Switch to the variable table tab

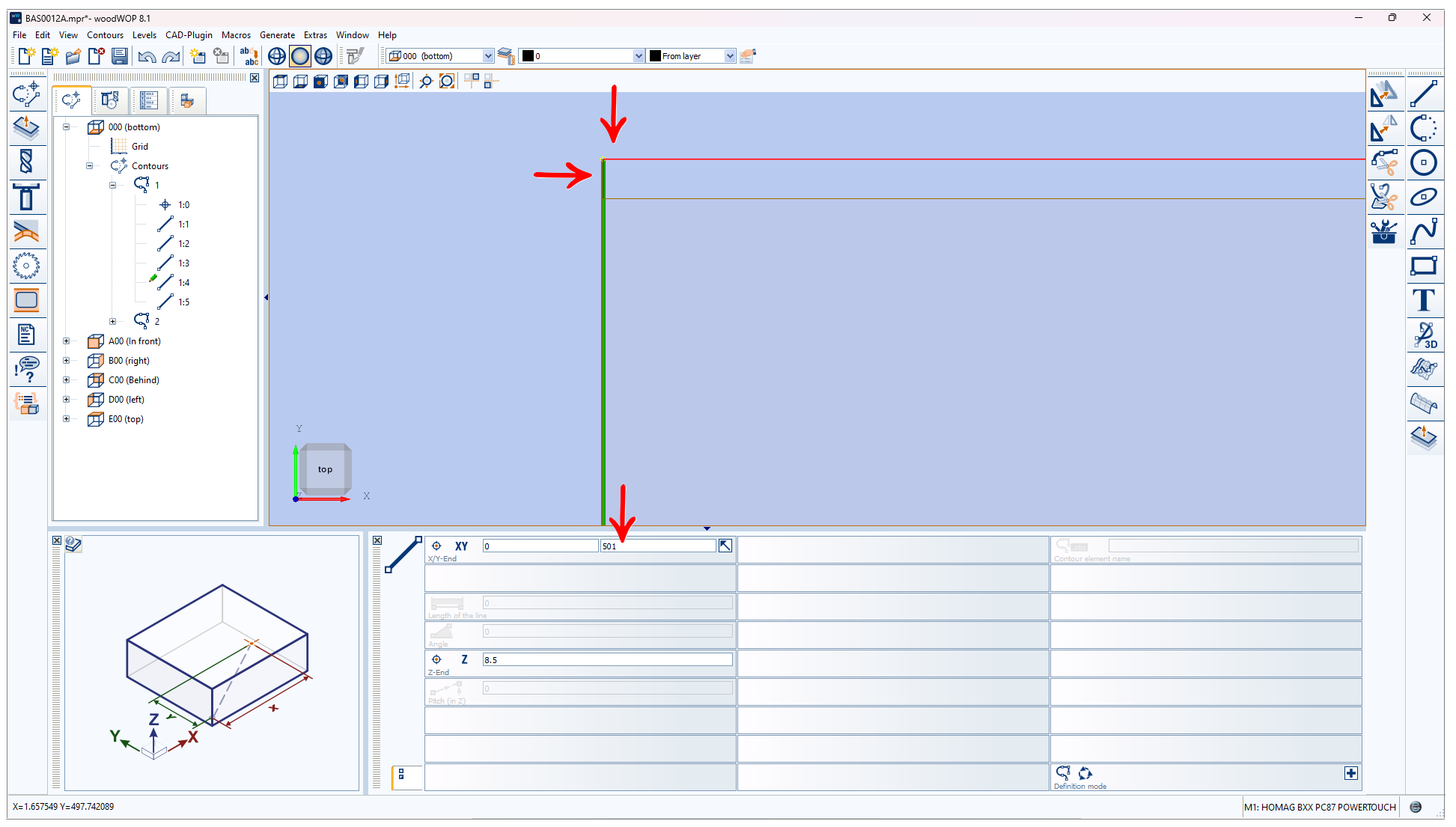[x=148, y=100]
